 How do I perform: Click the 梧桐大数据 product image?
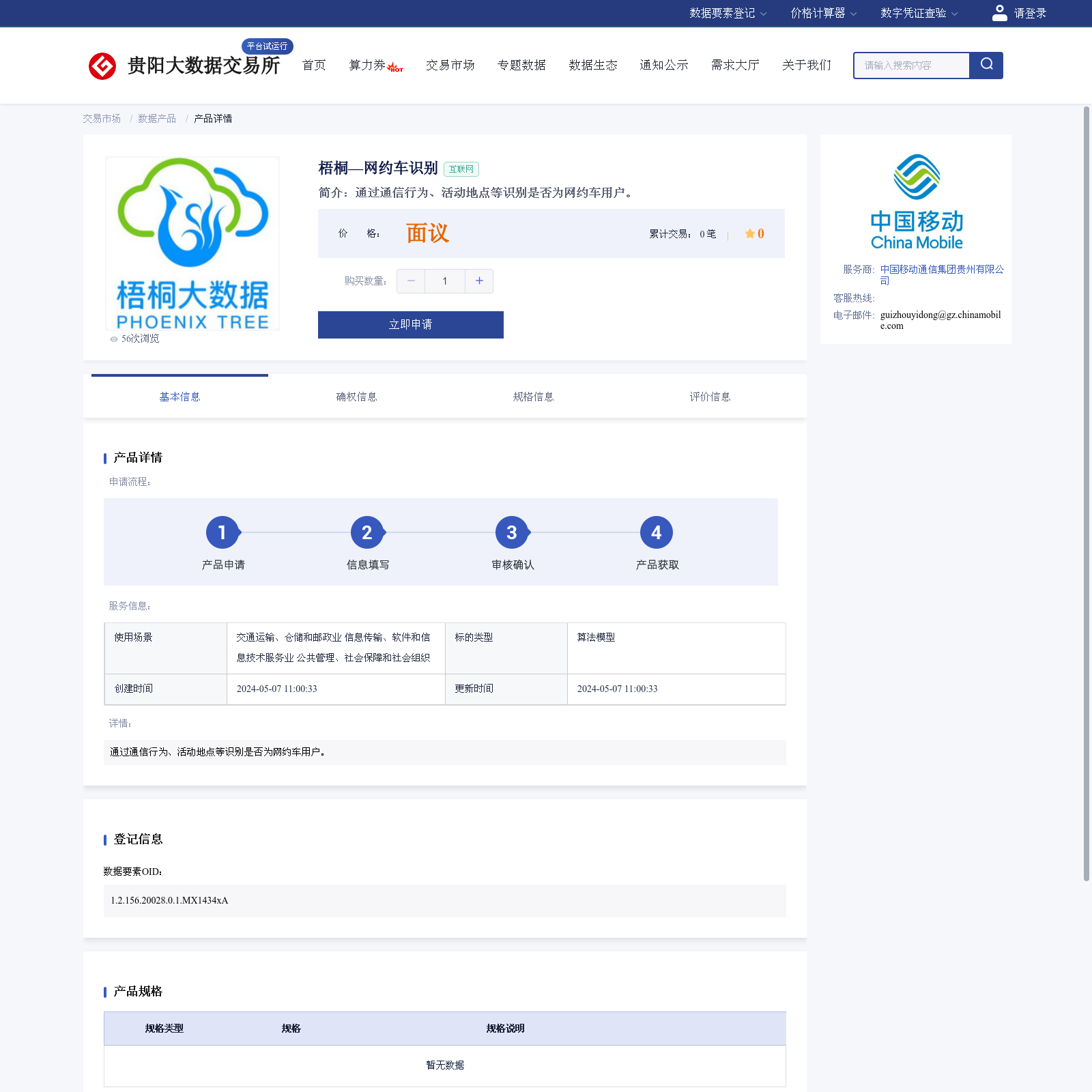192,244
